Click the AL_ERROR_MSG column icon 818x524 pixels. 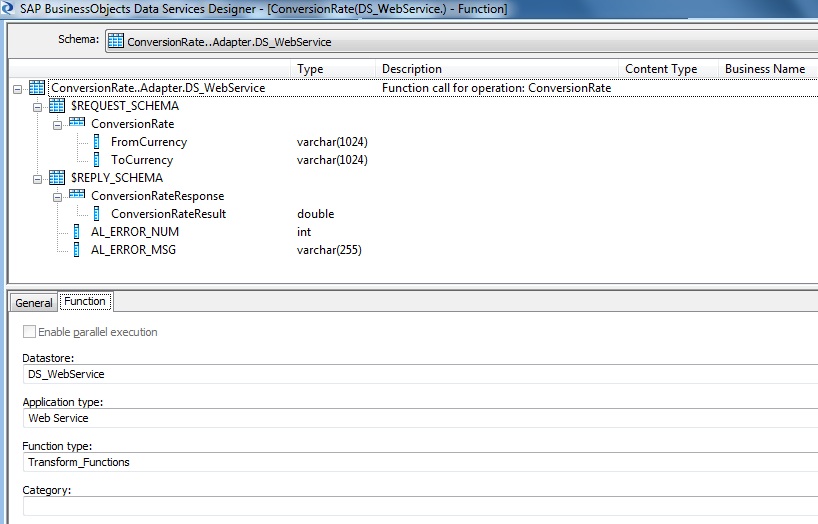click(x=77, y=249)
